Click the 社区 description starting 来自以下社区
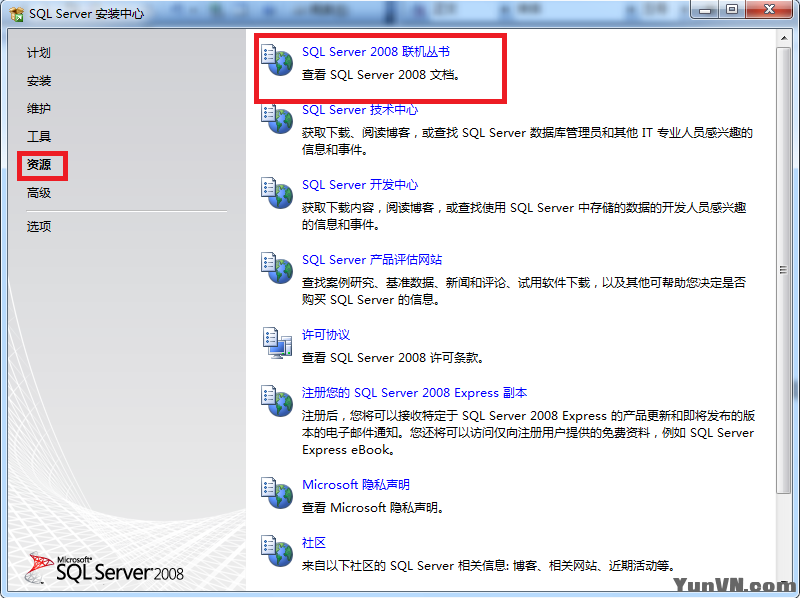The image size is (800, 598). (490, 566)
